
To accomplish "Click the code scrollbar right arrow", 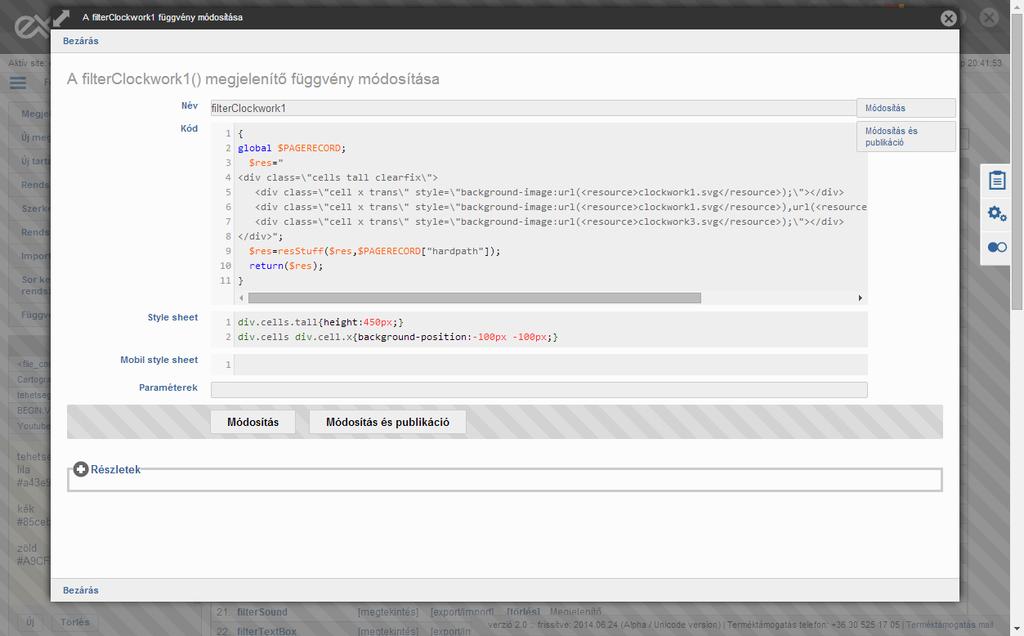I will [860, 298].
